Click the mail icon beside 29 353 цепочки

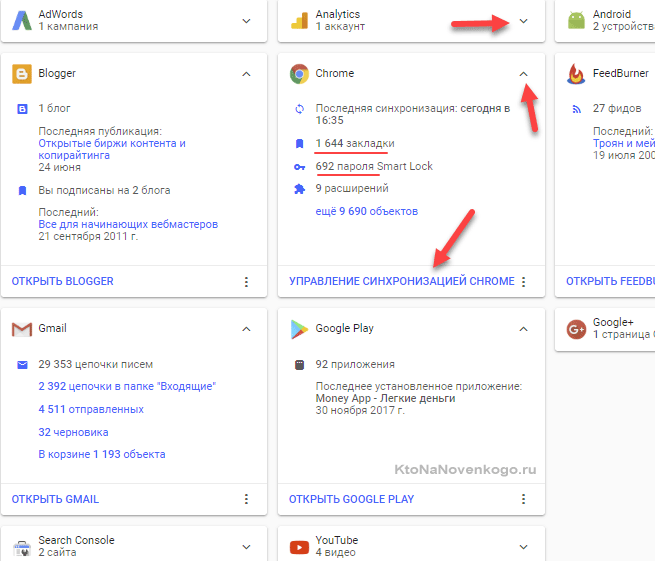click(x=22, y=365)
